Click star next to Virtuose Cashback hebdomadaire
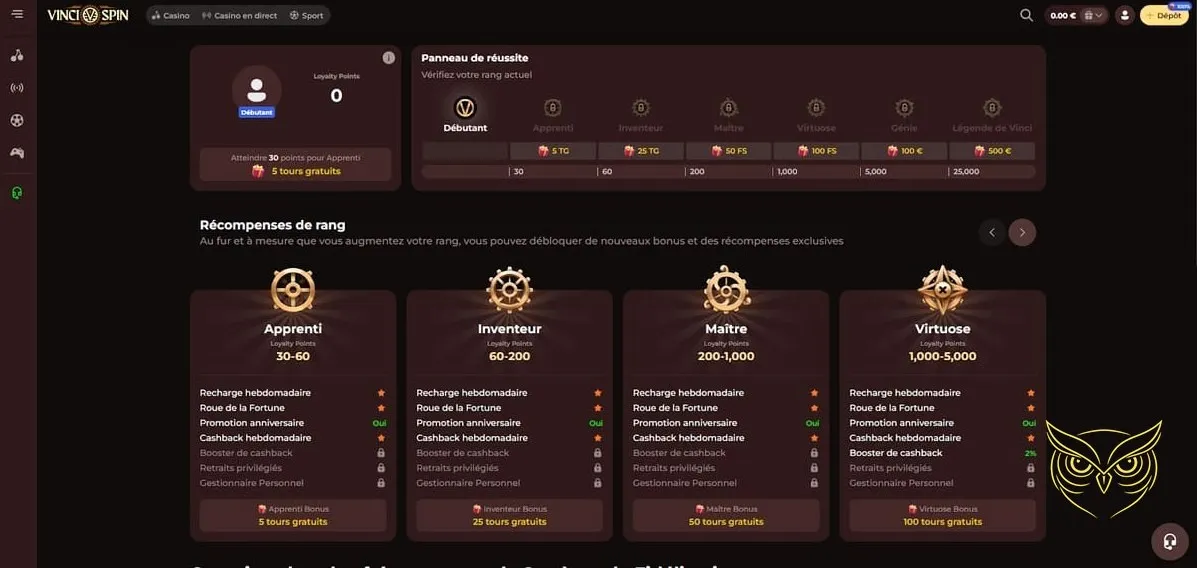 coord(1031,438)
